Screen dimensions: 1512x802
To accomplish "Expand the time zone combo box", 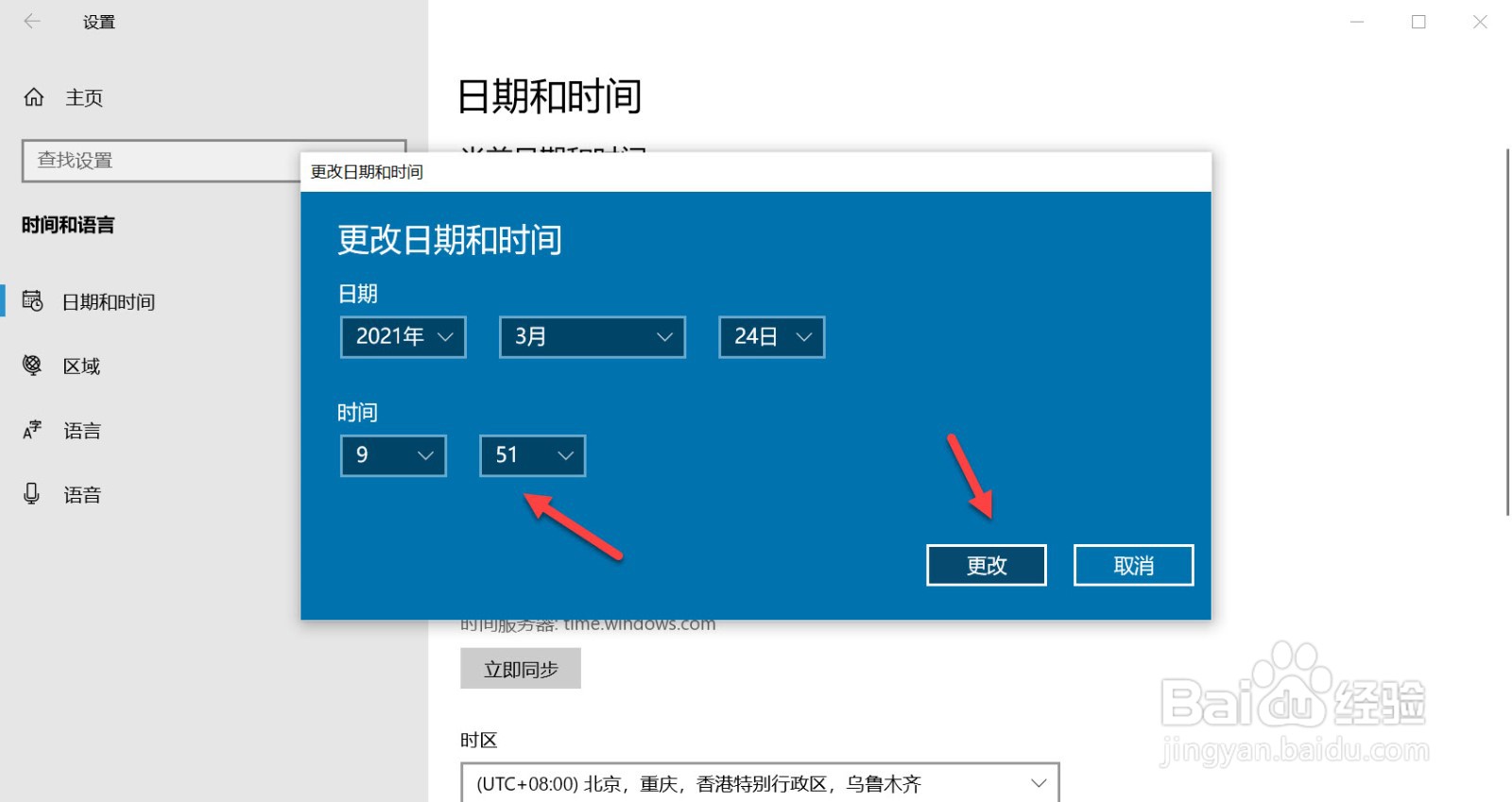I will [760, 783].
